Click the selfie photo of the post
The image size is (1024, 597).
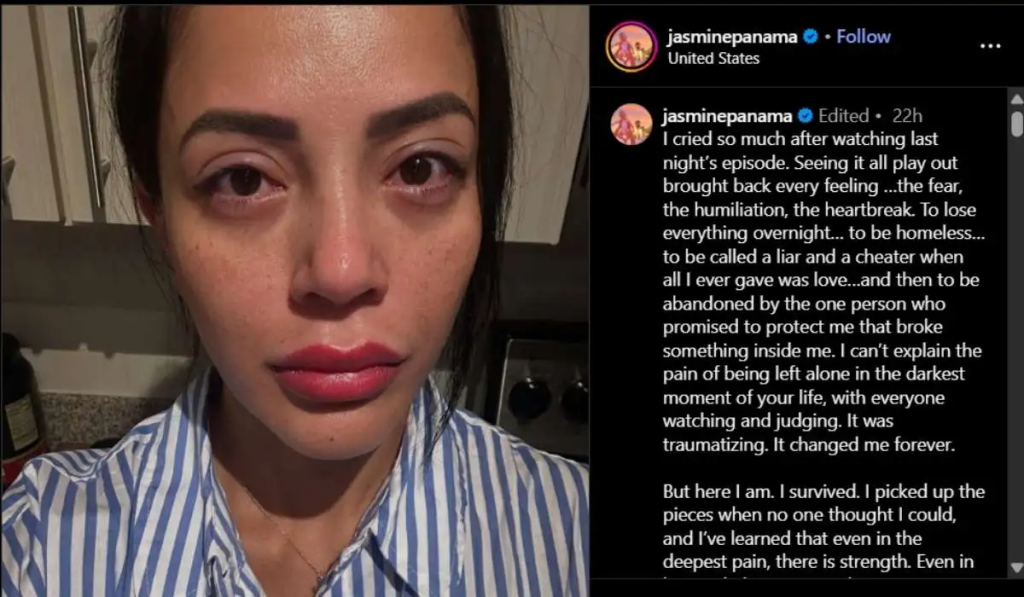click(x=295, y=300)
